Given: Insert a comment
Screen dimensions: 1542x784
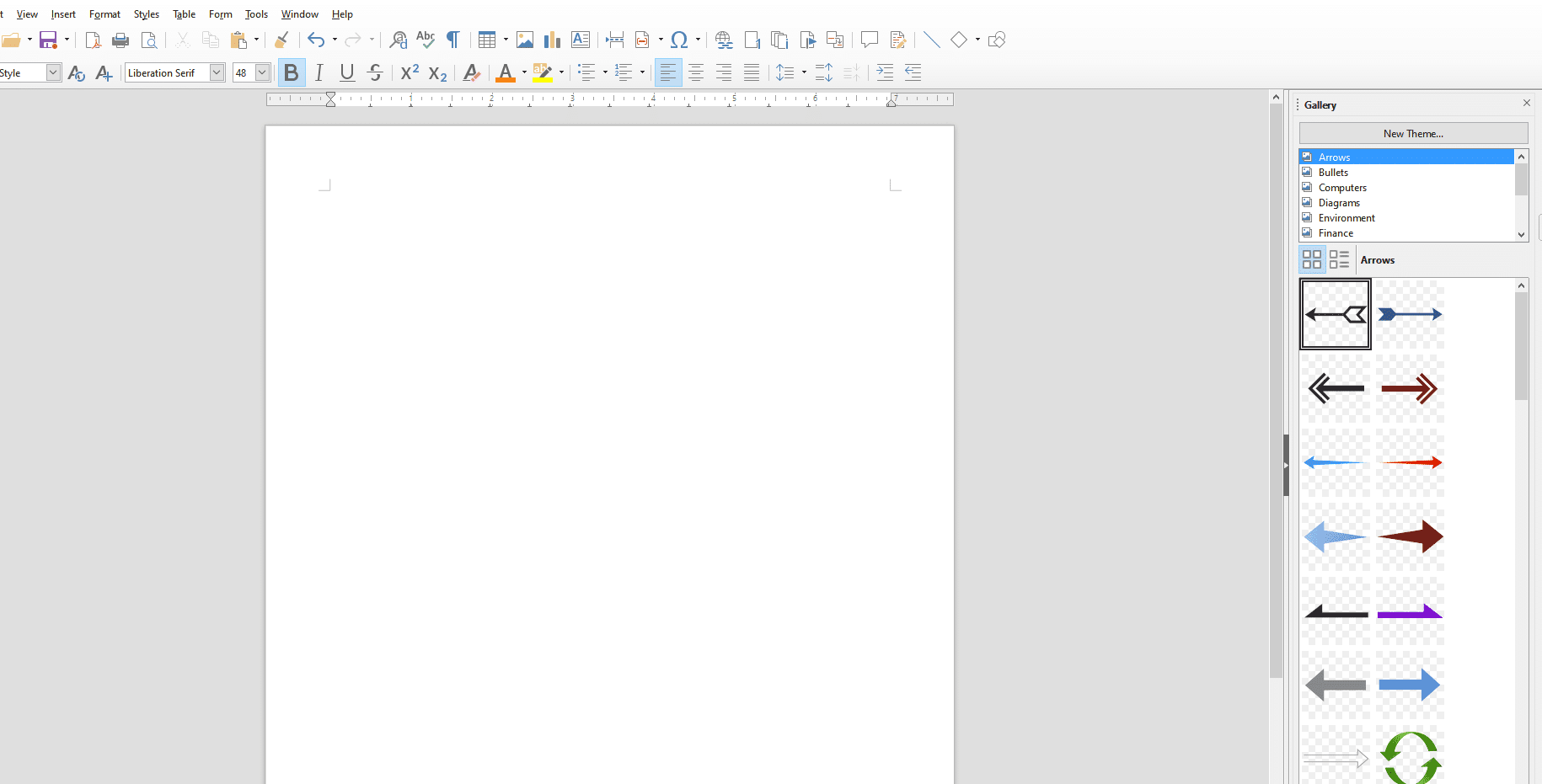Looking at the screenshot, I should pyautogui.click(x=870, y=40).
